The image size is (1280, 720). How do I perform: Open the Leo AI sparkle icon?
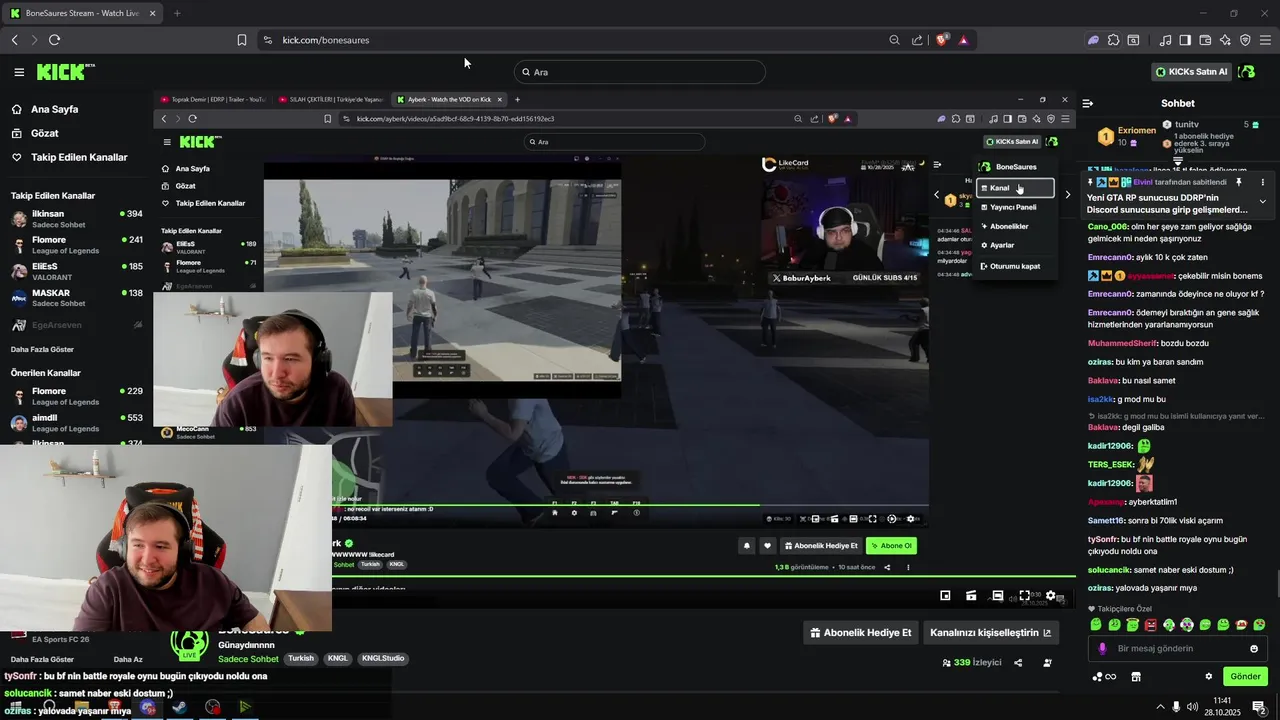tap(1225, 40)
